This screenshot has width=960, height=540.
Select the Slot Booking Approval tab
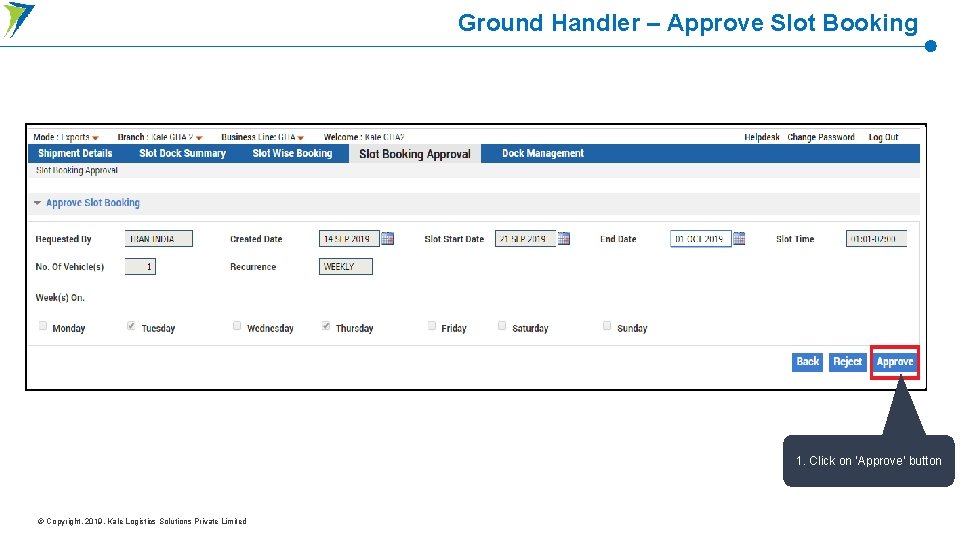[x=415, y=154]
